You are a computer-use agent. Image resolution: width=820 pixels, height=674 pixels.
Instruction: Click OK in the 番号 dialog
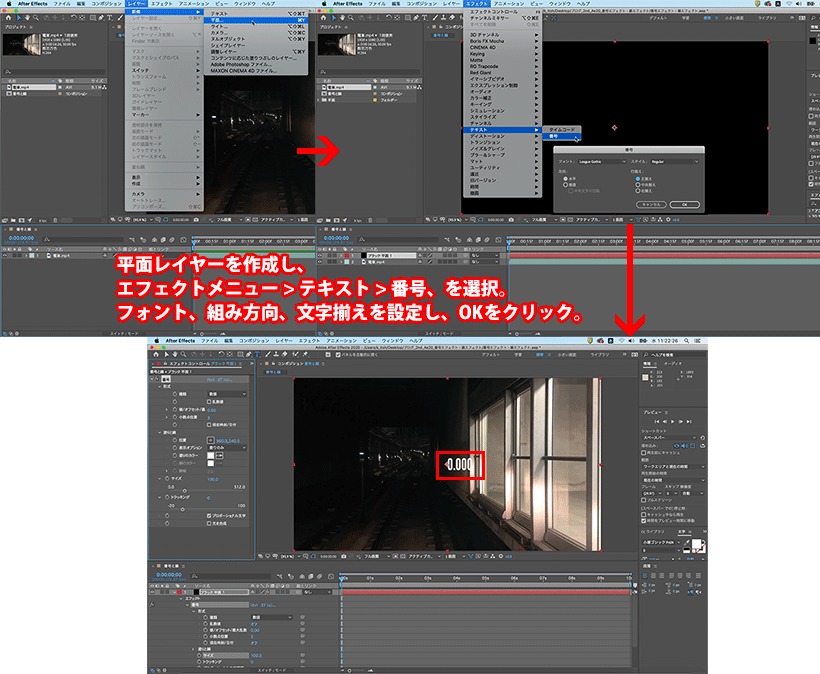[685, 204]
